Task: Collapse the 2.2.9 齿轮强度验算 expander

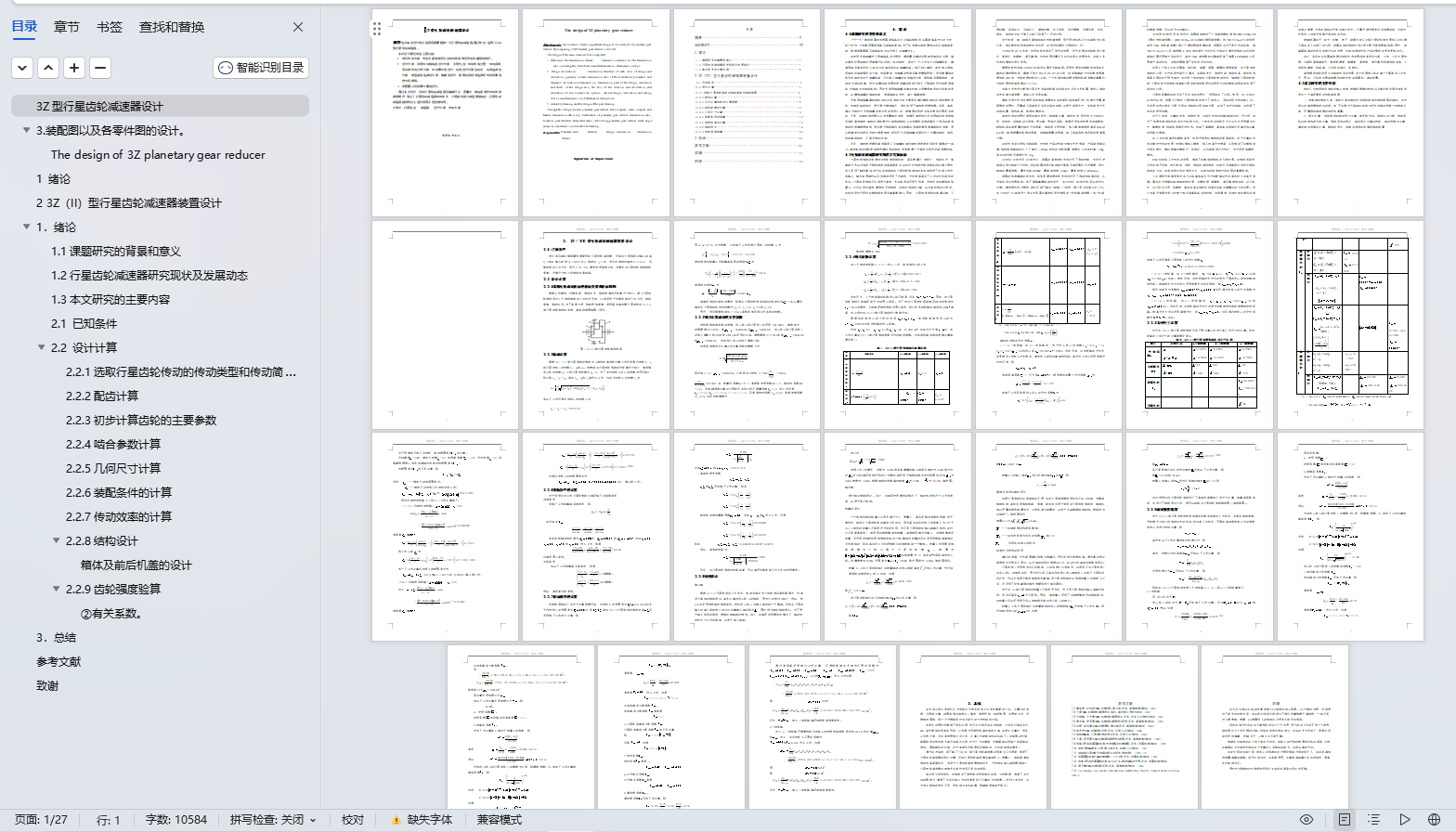Action: (56, 589)
